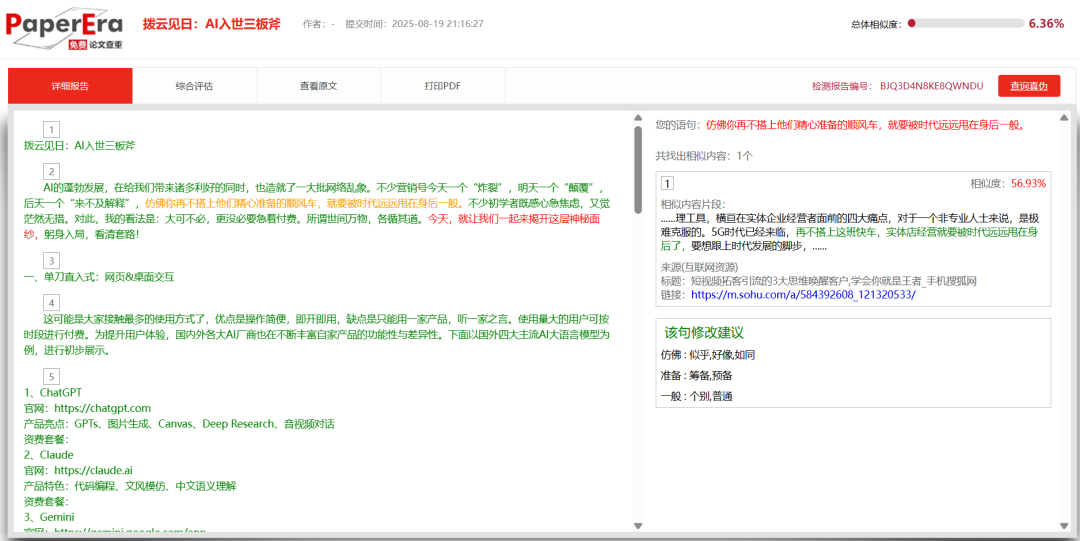This screenshot has width=1080, height=541.
Task: Click report number BJQ3D4N8KE8QWNDU
Action: pos(931,86)
